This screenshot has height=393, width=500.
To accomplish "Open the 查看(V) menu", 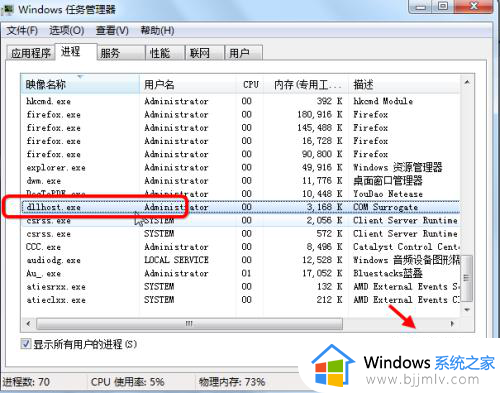I will (112, 31).
